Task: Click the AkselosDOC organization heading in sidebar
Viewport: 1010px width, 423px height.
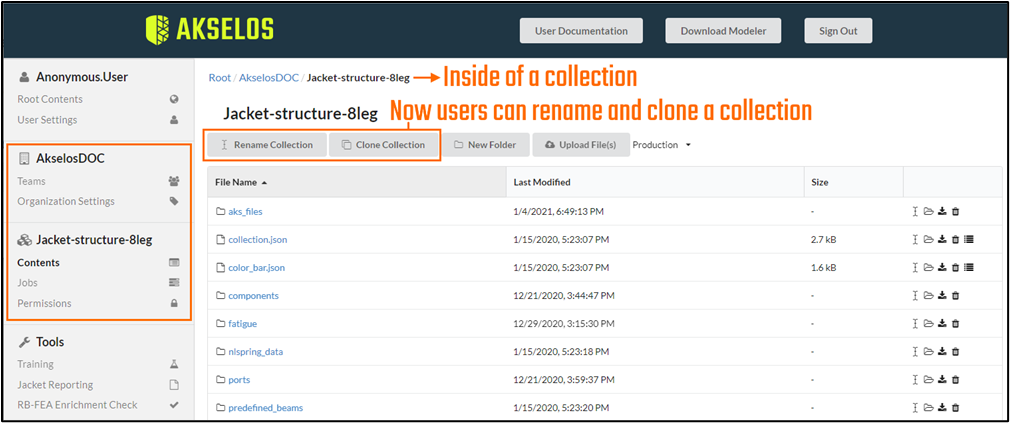Action: 70,158
